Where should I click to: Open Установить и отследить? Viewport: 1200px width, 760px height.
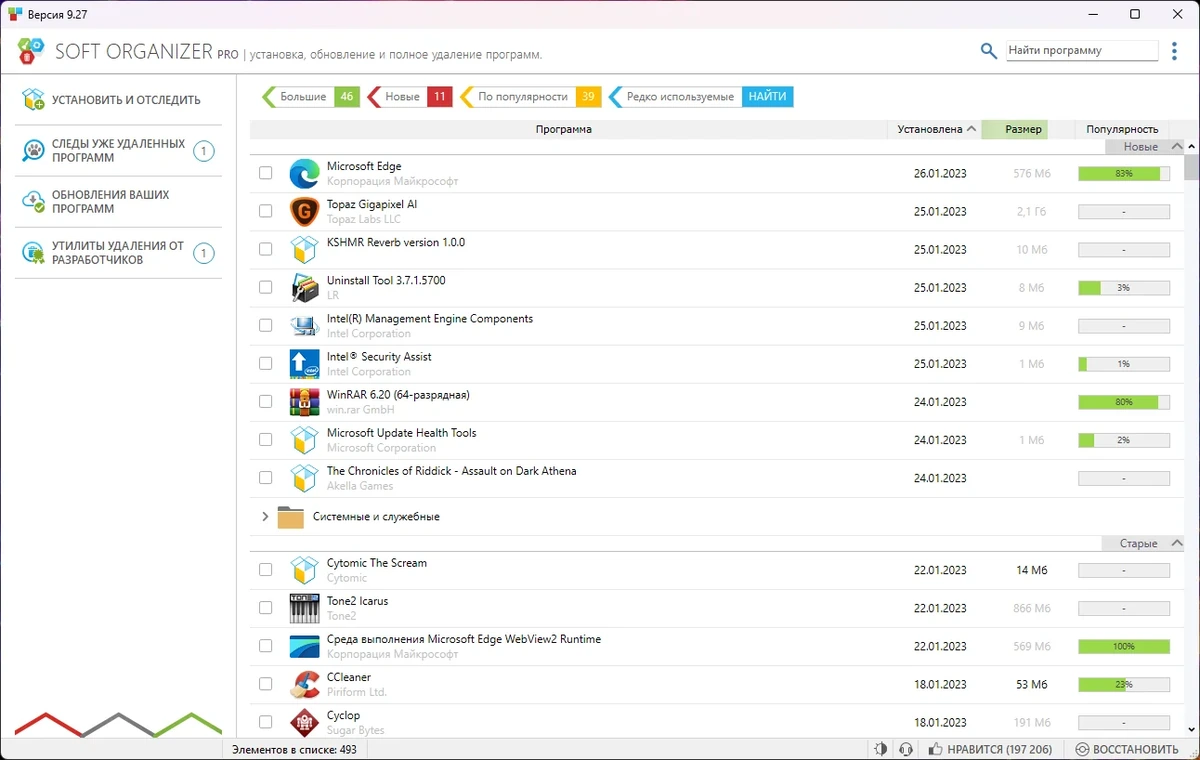point(118,100)
